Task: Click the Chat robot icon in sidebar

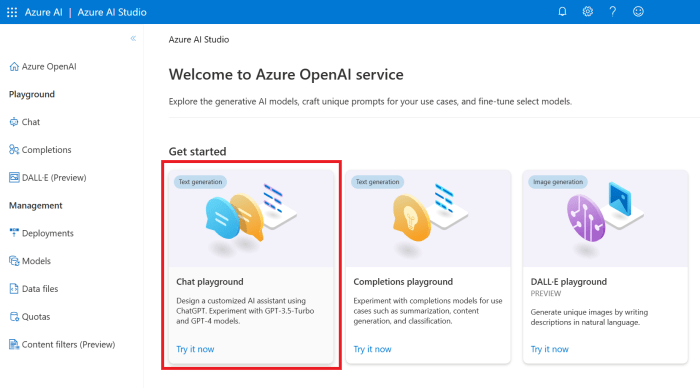Action: pos(14,122)
